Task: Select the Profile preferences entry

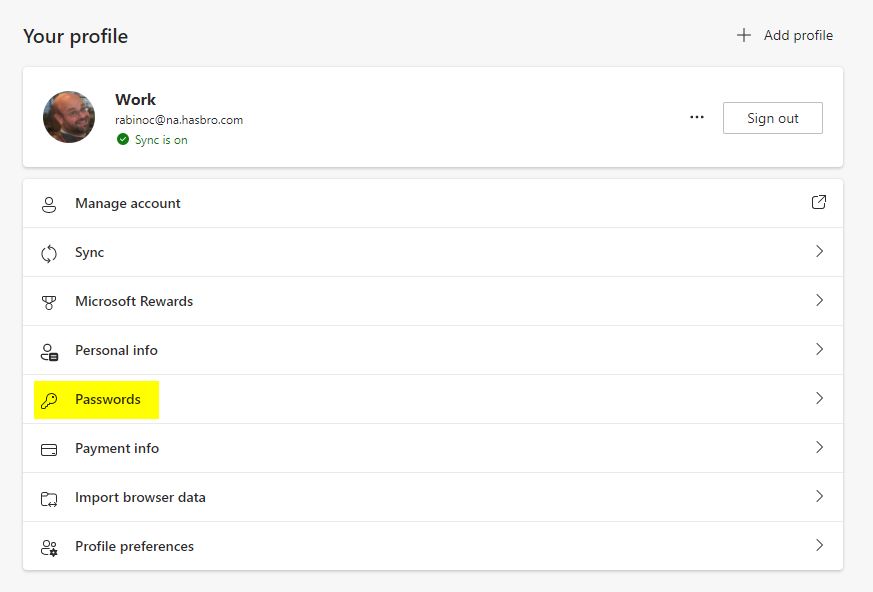Action: coord(134,547)
